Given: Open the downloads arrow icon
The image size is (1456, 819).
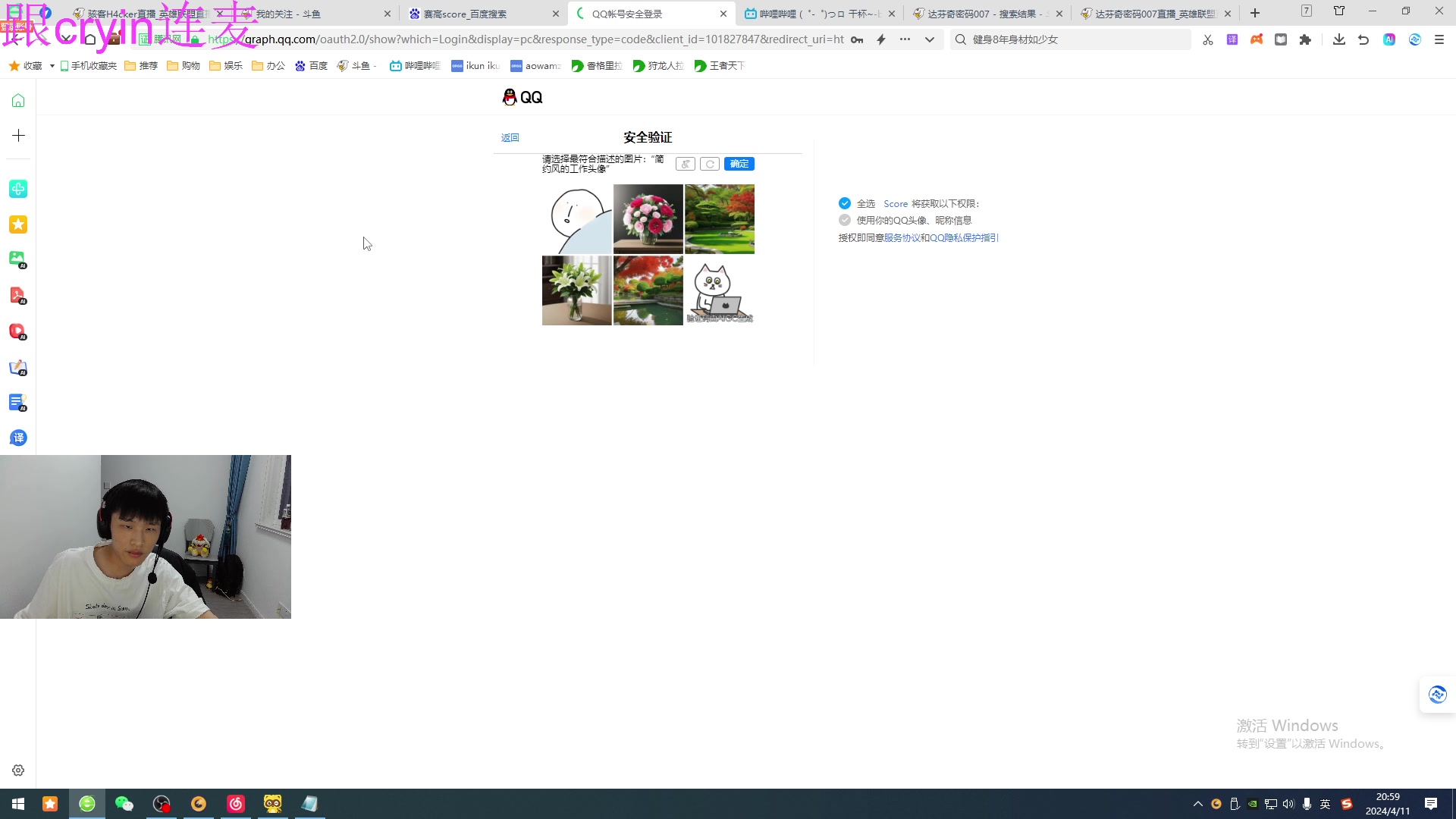Looking at the screenshot, I should (1339, 39).
